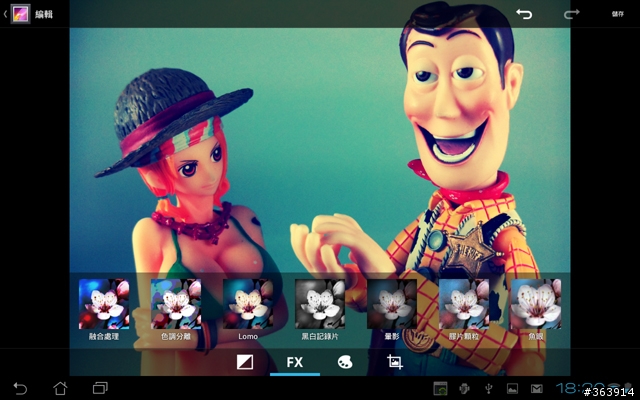Apply the 暈影 vignette filter thumbnail
640x400 pixels.
[392, 304]
